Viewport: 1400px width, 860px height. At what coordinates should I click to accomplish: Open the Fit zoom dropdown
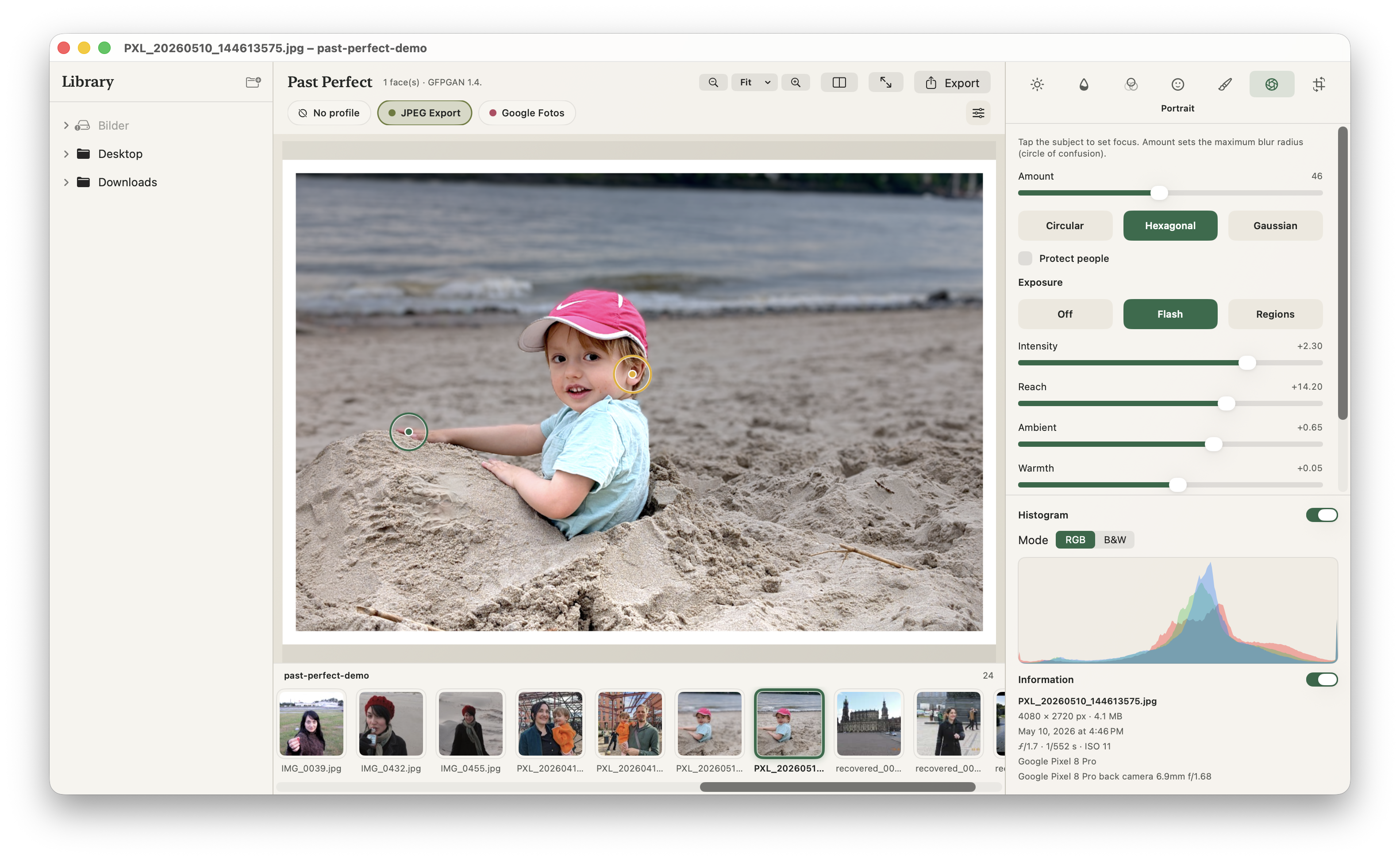(x=754, y=82)
